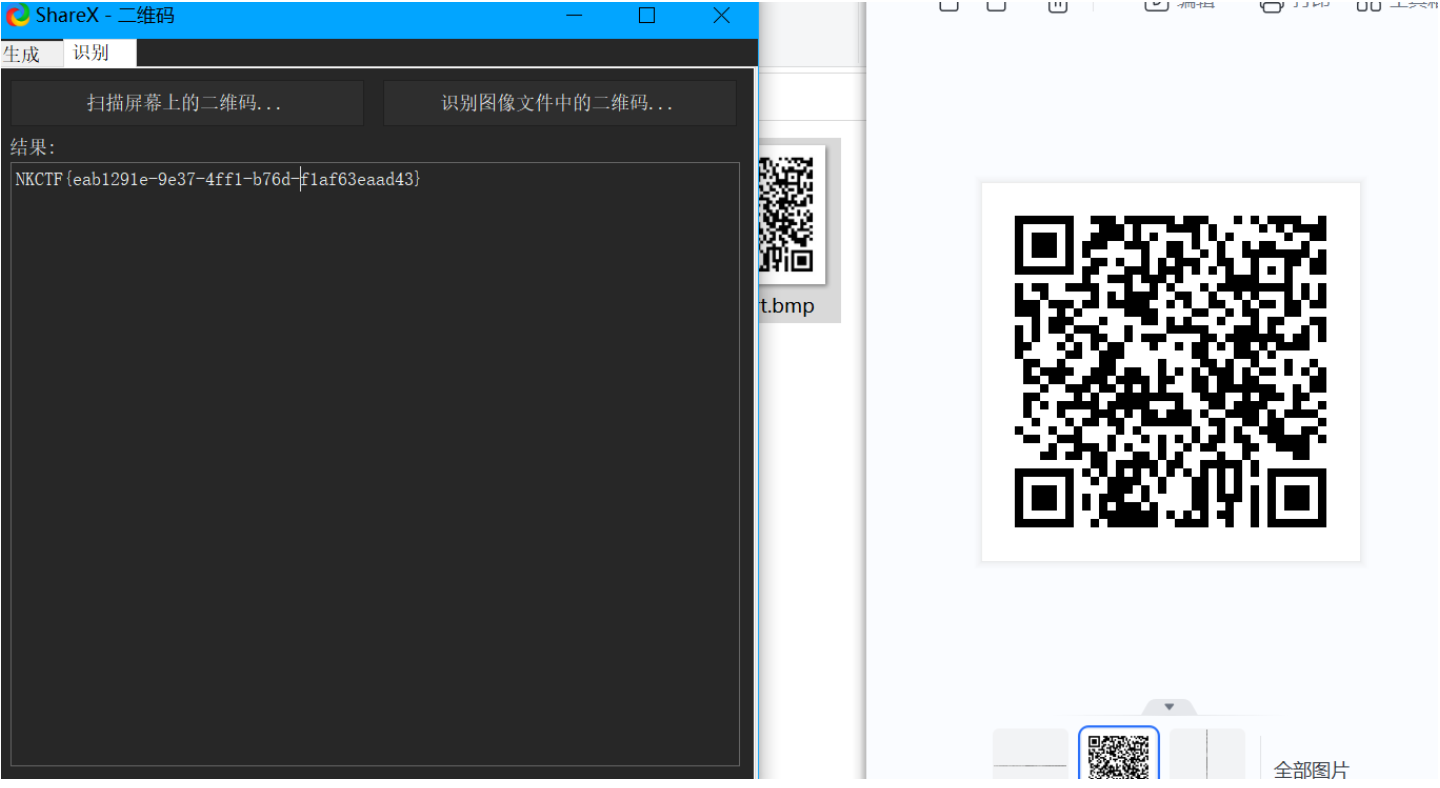Click the large QR code image in viewer
The width and height of the screenshot is (1440, 788).
(x=1170, y=372)
